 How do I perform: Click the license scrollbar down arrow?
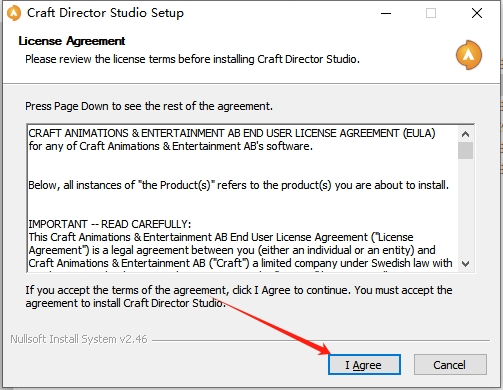coord(465,264)
